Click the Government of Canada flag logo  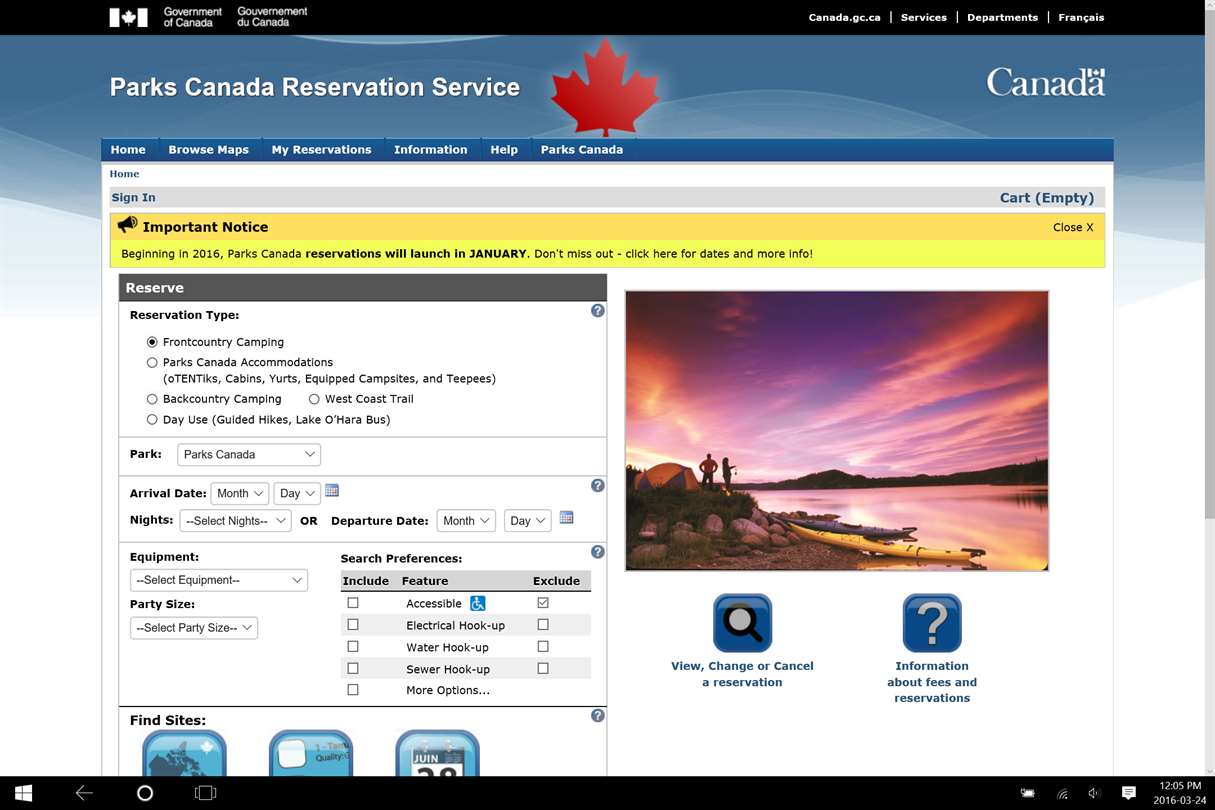pos(128,17)
